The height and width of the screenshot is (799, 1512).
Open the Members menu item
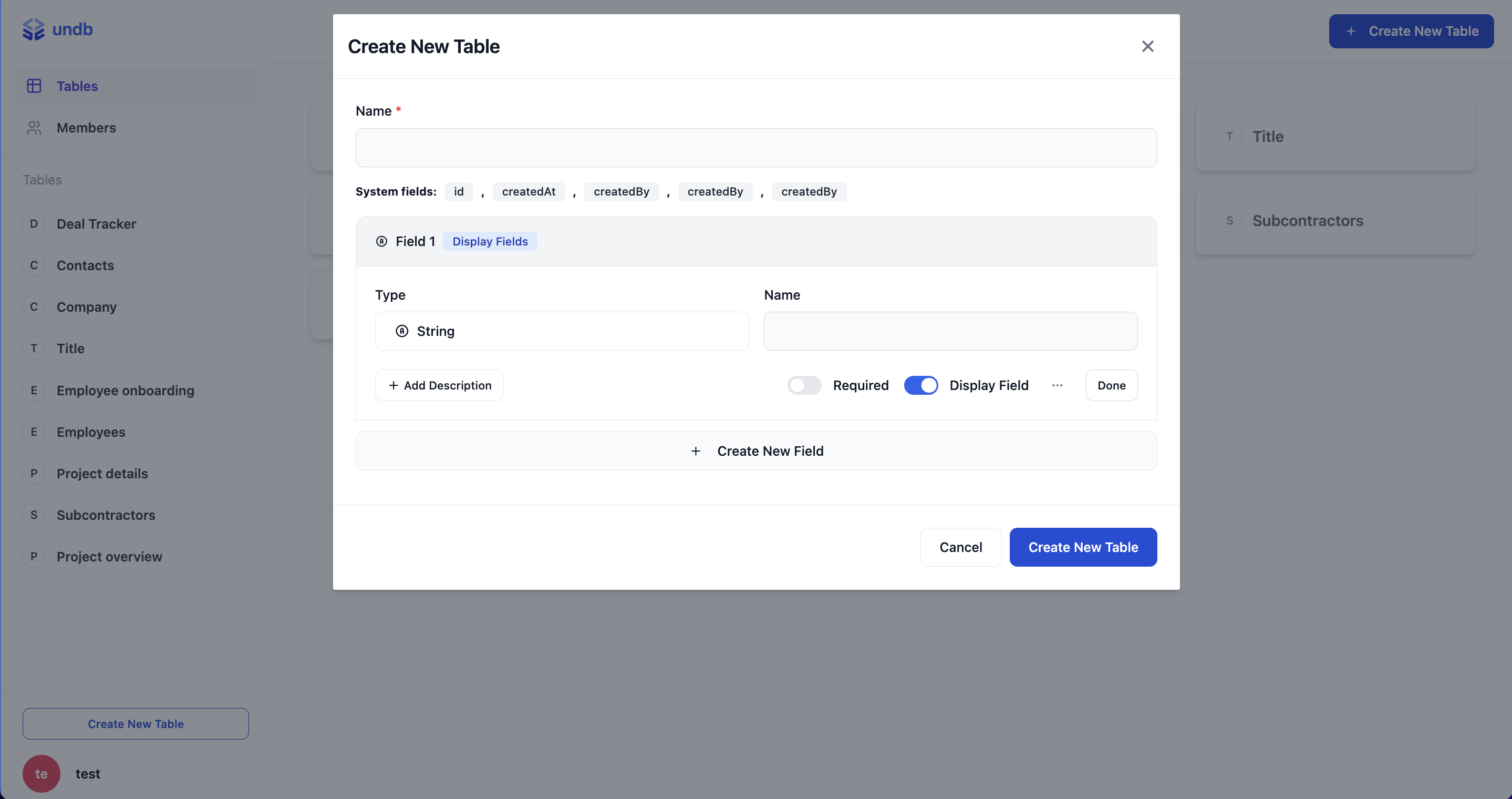click(86, 128)
